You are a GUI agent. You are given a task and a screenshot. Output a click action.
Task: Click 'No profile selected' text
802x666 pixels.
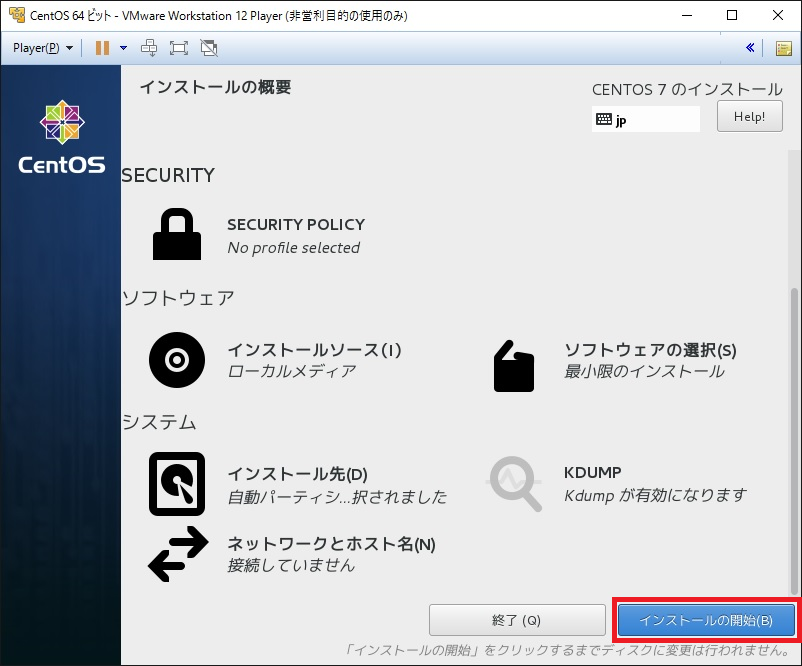(x=294, y=248)
